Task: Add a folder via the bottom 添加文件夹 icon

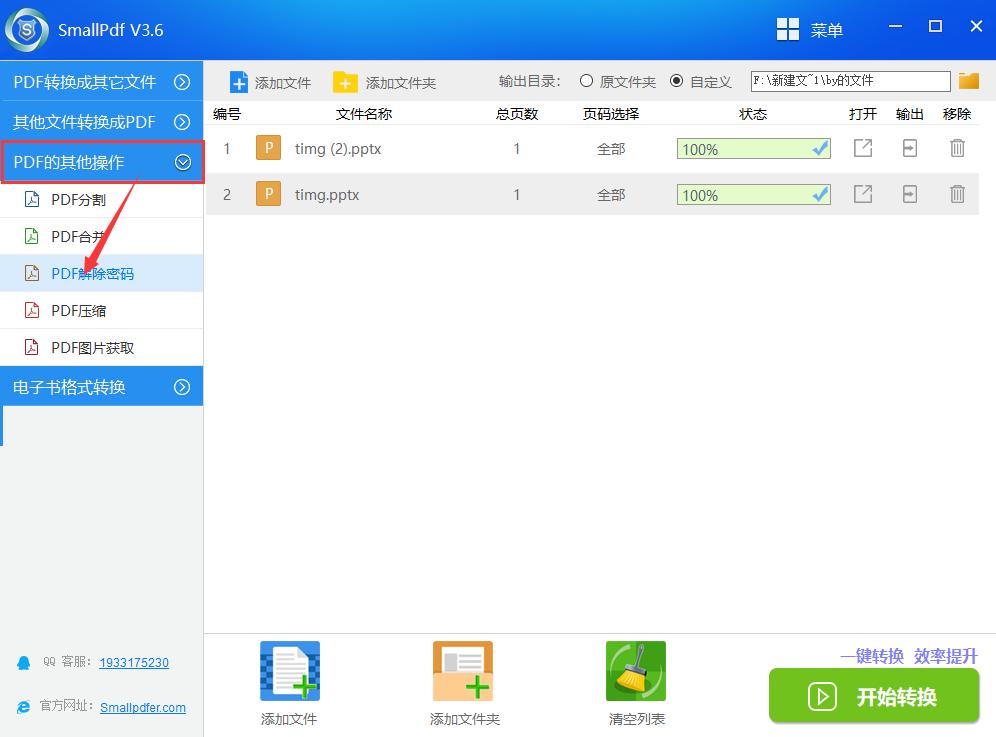Action: point(463,670)
